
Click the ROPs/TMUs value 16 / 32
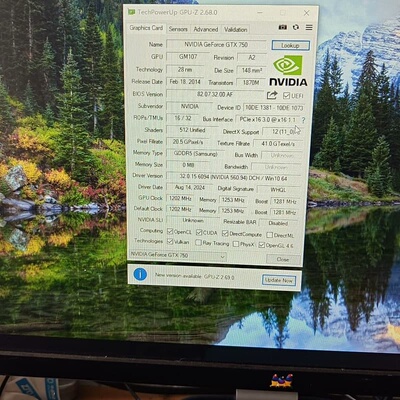183,118
